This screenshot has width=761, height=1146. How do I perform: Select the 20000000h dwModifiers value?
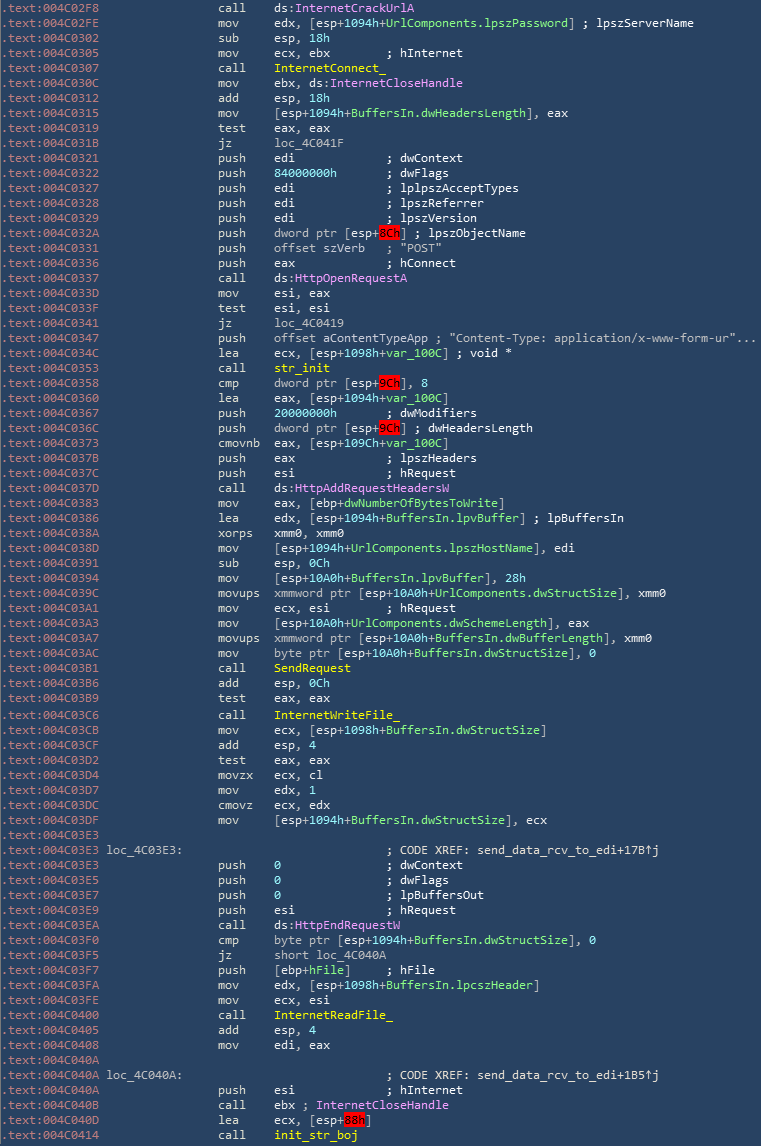(x=305, y=413)
